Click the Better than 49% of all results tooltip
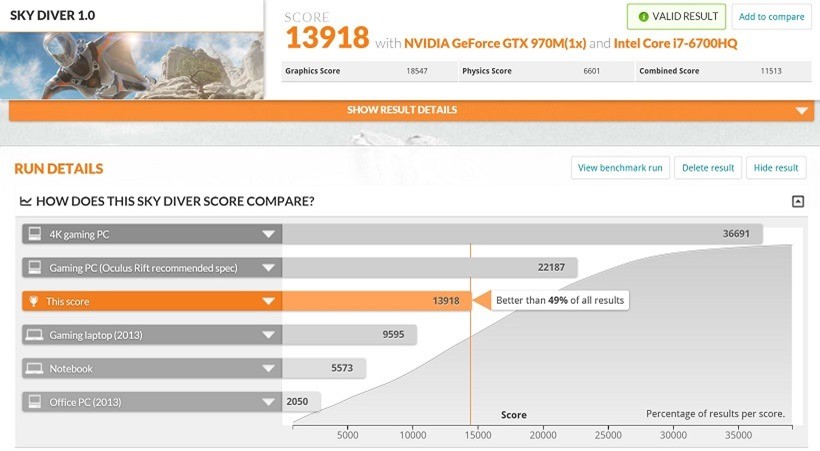This screenshot has width=820, height=451. click(560, 300)
